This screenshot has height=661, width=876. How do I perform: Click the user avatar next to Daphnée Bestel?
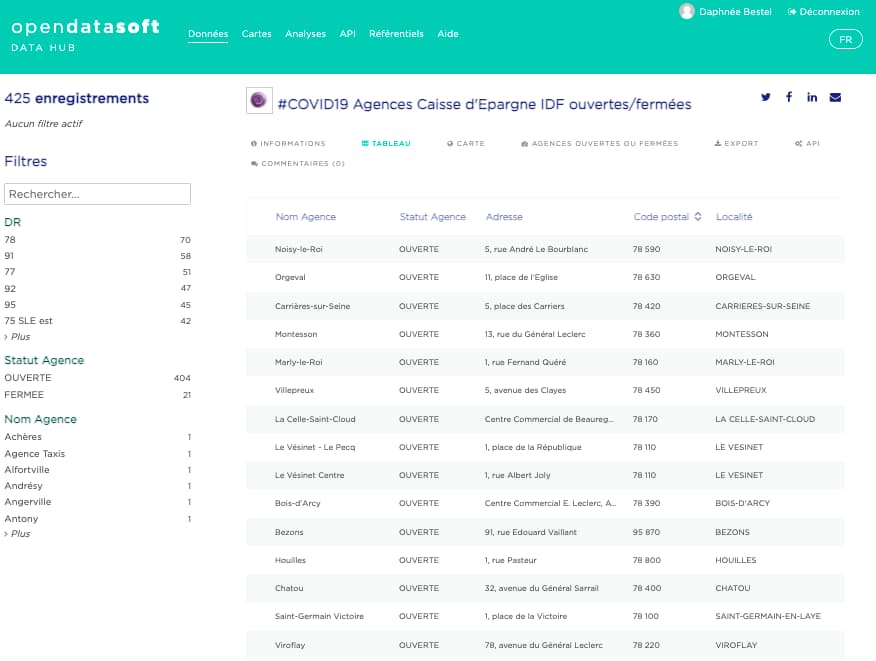click(x=686, y=12)
